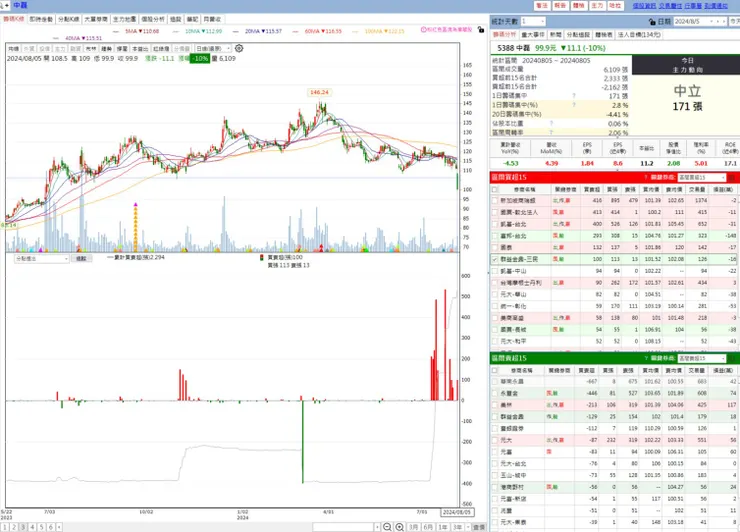Click the help icon in 區間買超15 header
The width and height of the screenshot is (740, 532).
646,177
